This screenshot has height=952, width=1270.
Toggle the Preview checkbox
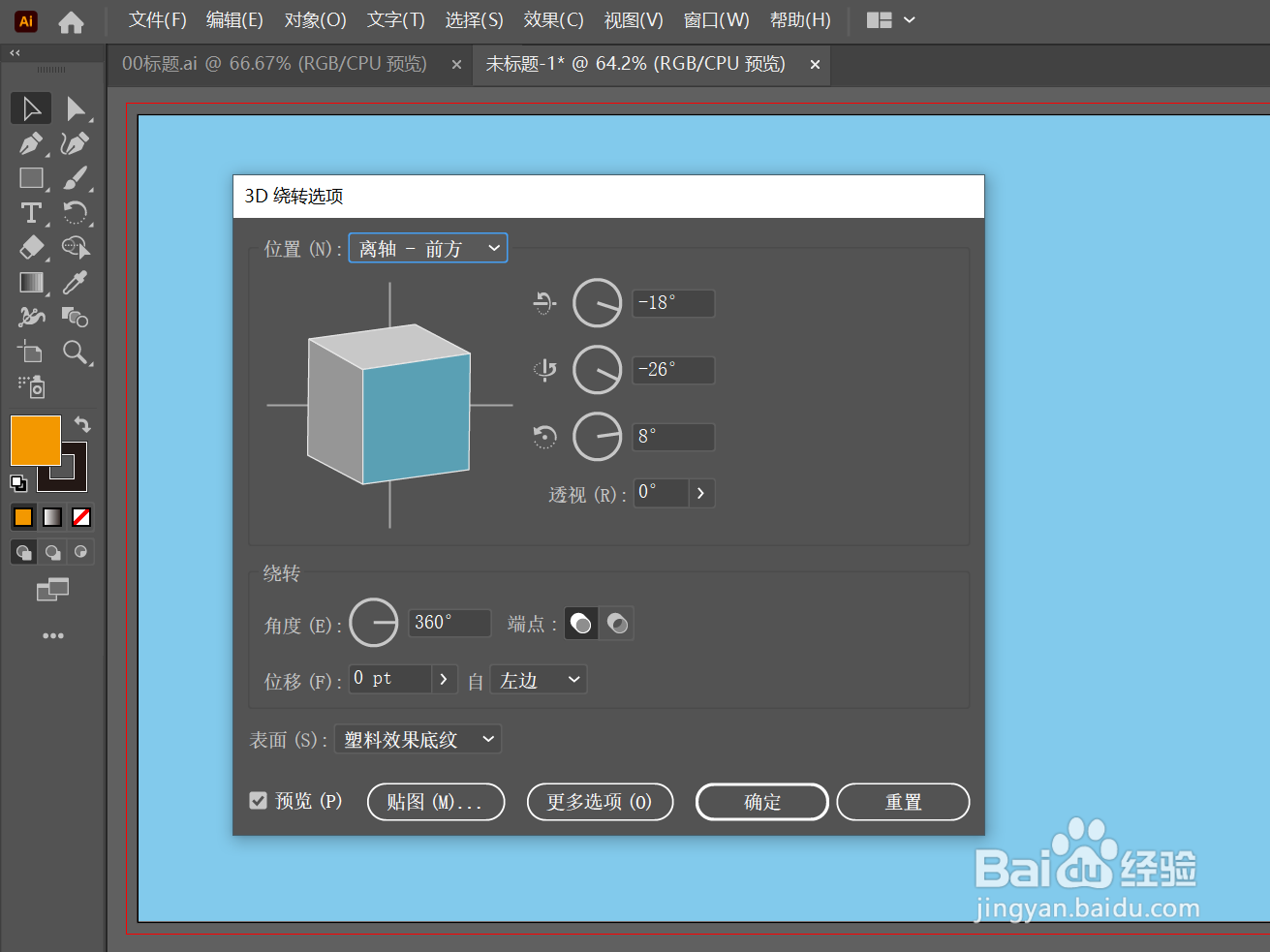[258, 800]
